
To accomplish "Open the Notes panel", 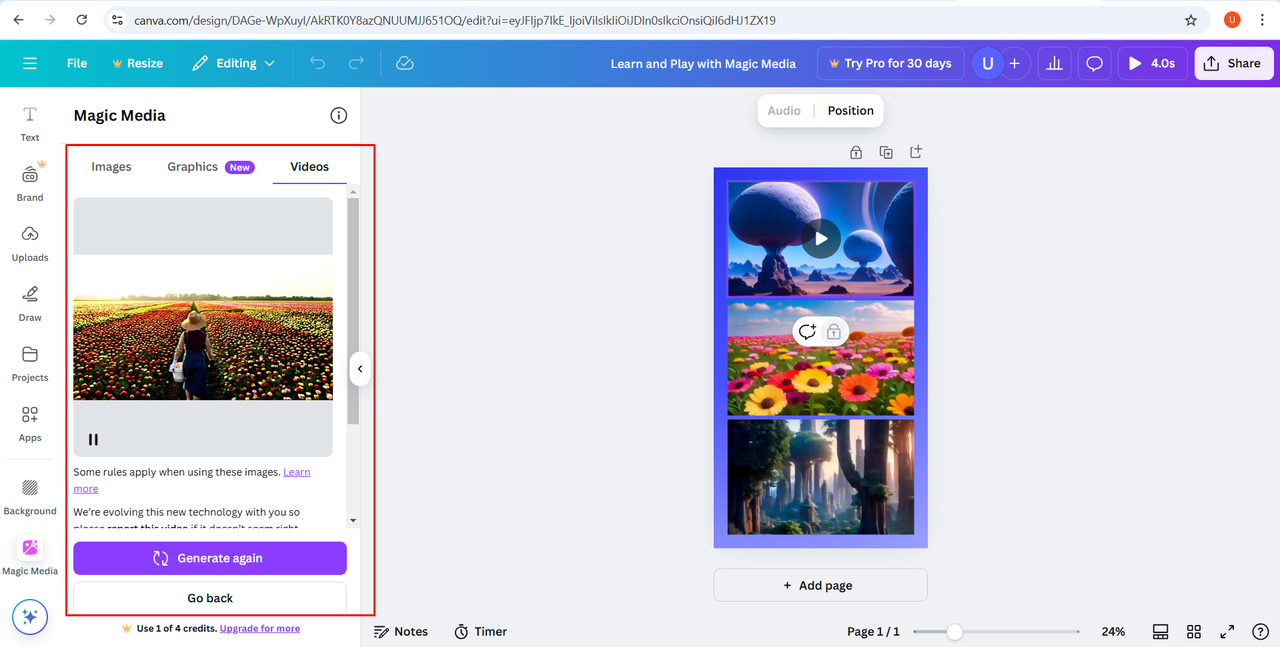I will click(401, 632).
